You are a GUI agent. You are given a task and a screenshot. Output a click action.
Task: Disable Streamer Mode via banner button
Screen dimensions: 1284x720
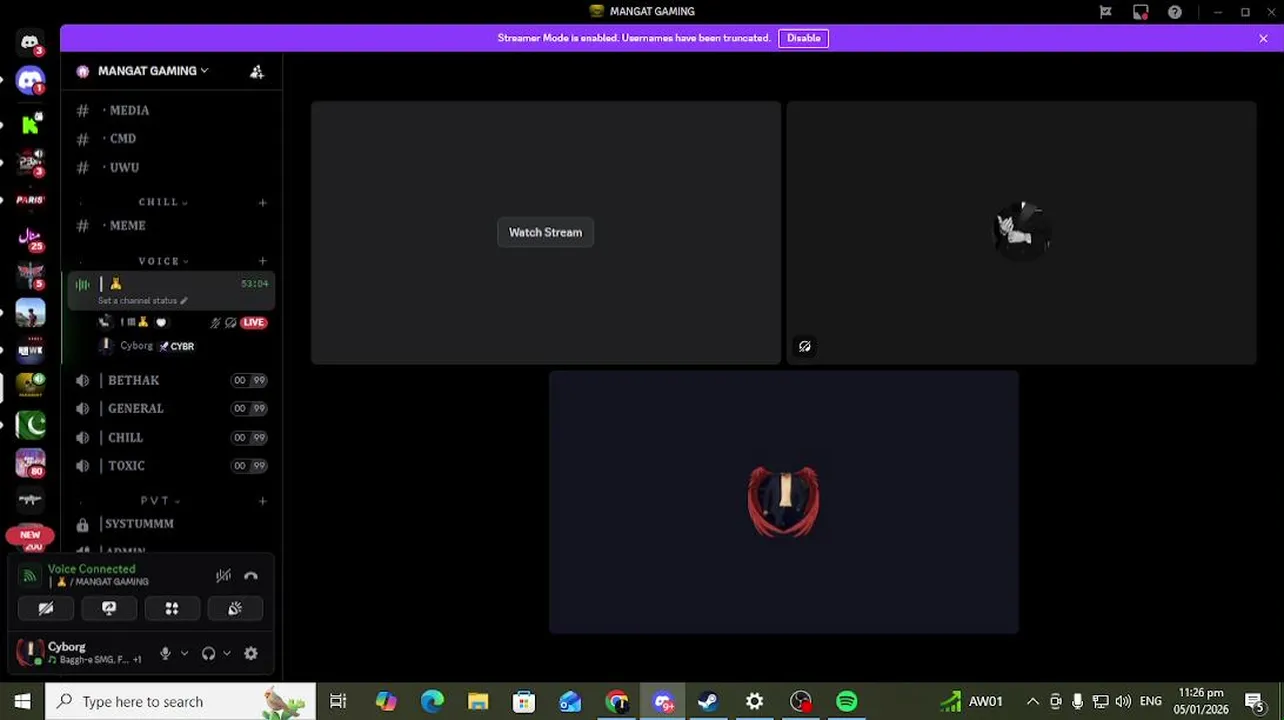click(x=803, y=38)
